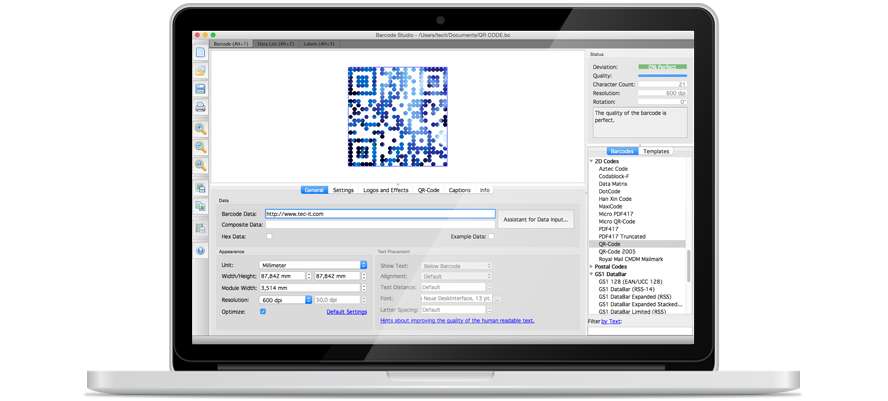Image resolution: width=888 pixels, height=401 pixels.
Task: Uncheck the Optimize checkbox
Action: point(263,312)
